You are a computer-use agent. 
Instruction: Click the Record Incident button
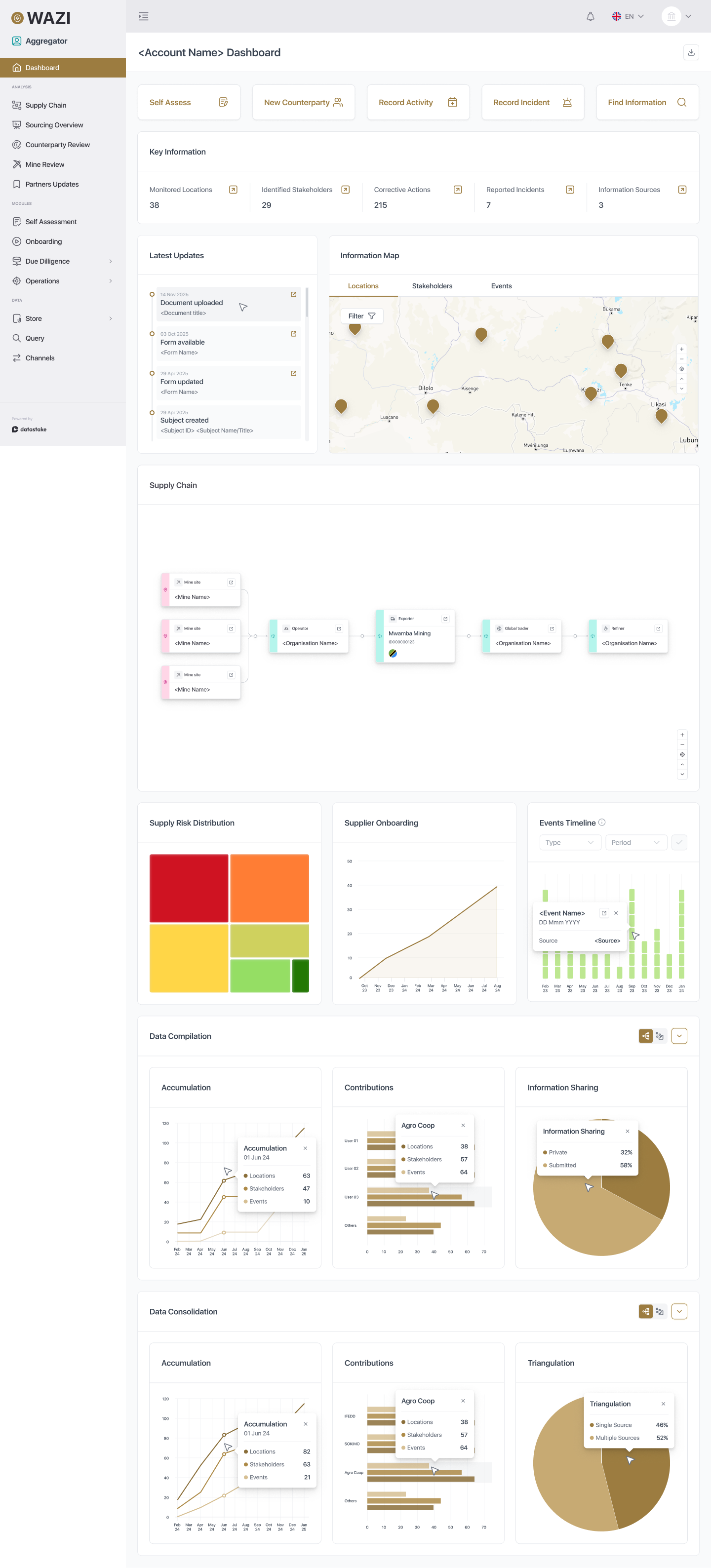533,102
